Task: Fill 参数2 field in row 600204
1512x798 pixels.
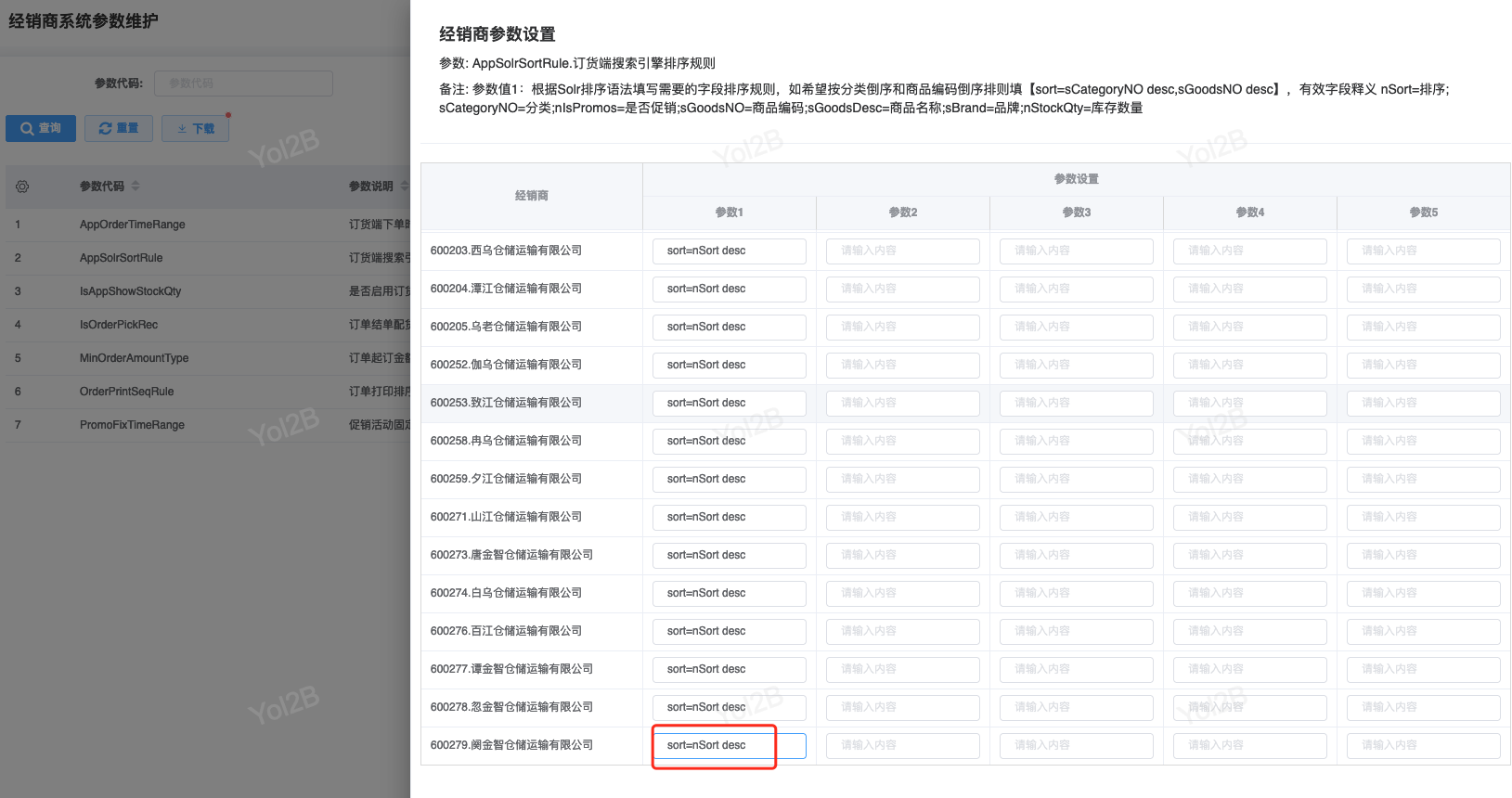Action: [903, 290]
